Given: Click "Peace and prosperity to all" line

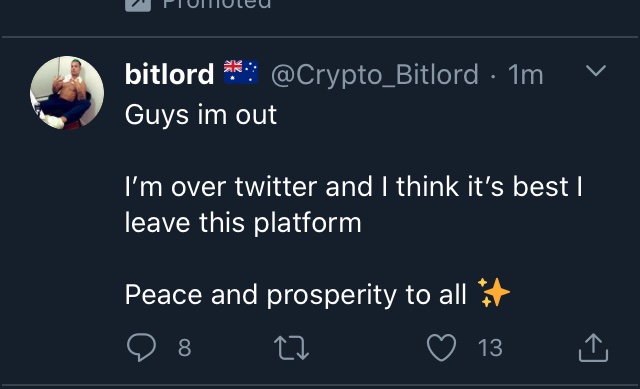Looking at the screenshot, I should (296, 295).
